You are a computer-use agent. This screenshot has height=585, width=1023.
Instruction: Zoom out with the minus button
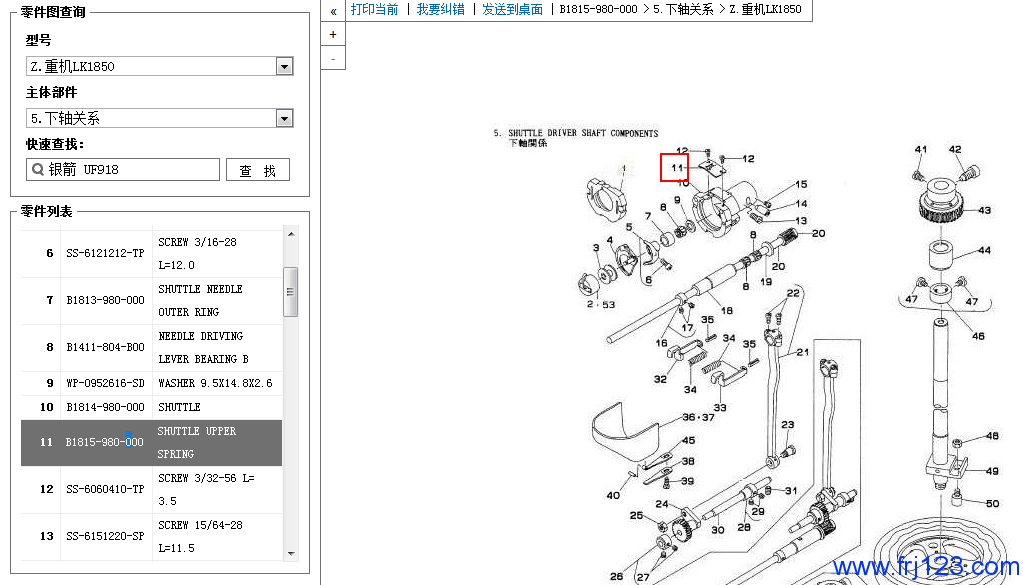tap(333, 59)
